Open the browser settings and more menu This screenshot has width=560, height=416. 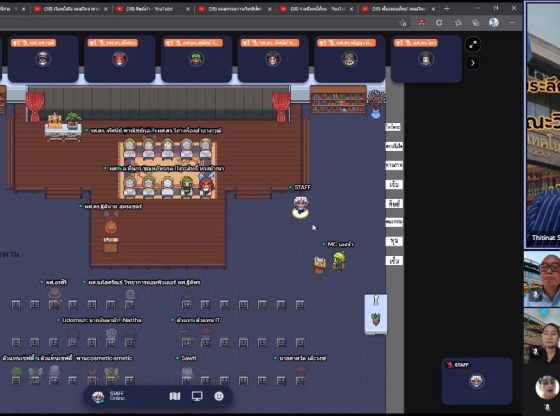[x=512, y=22]
